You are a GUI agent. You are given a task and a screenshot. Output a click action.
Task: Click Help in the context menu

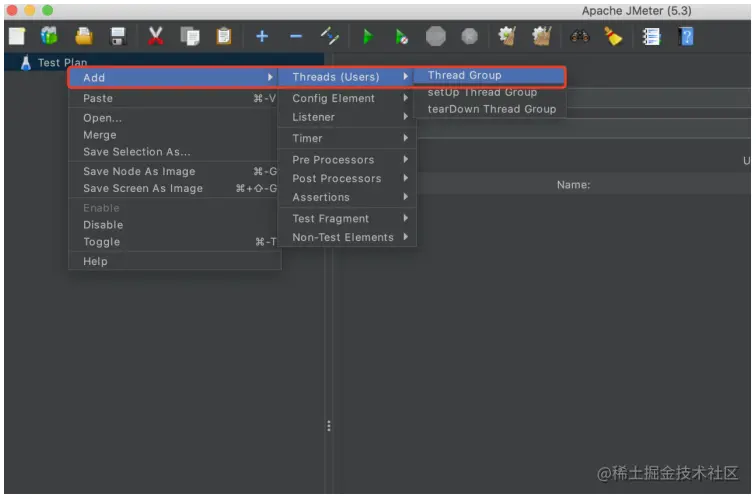174,261
